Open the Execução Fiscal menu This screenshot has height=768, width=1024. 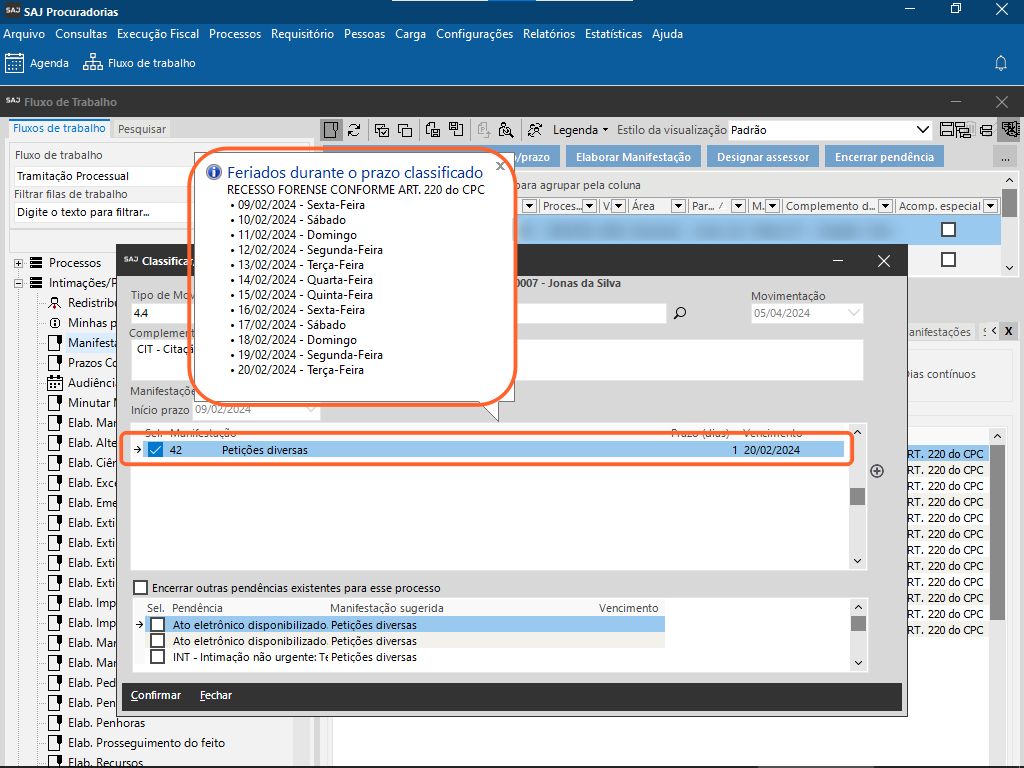click(x=158, y=34)
